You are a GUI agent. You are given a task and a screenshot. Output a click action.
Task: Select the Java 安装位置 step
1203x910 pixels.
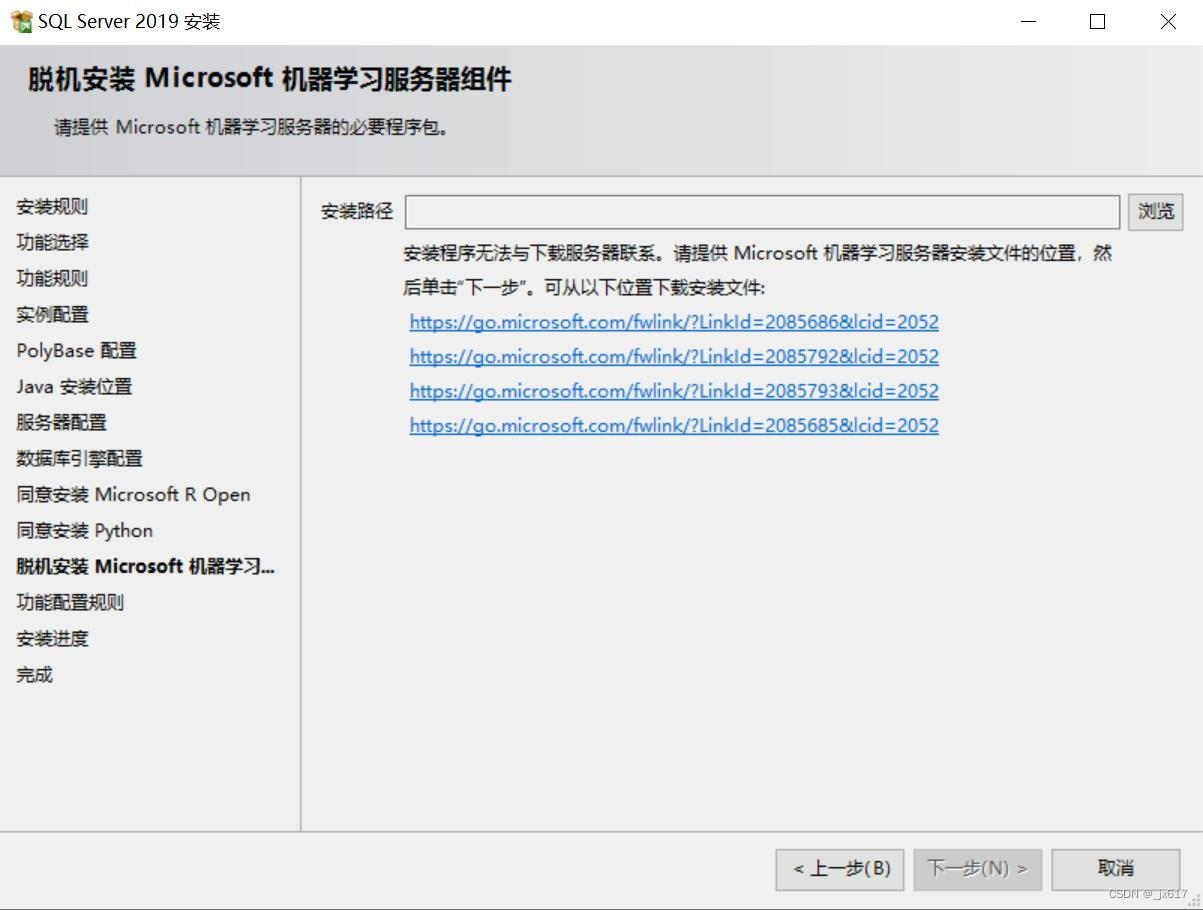click(74, 387)
